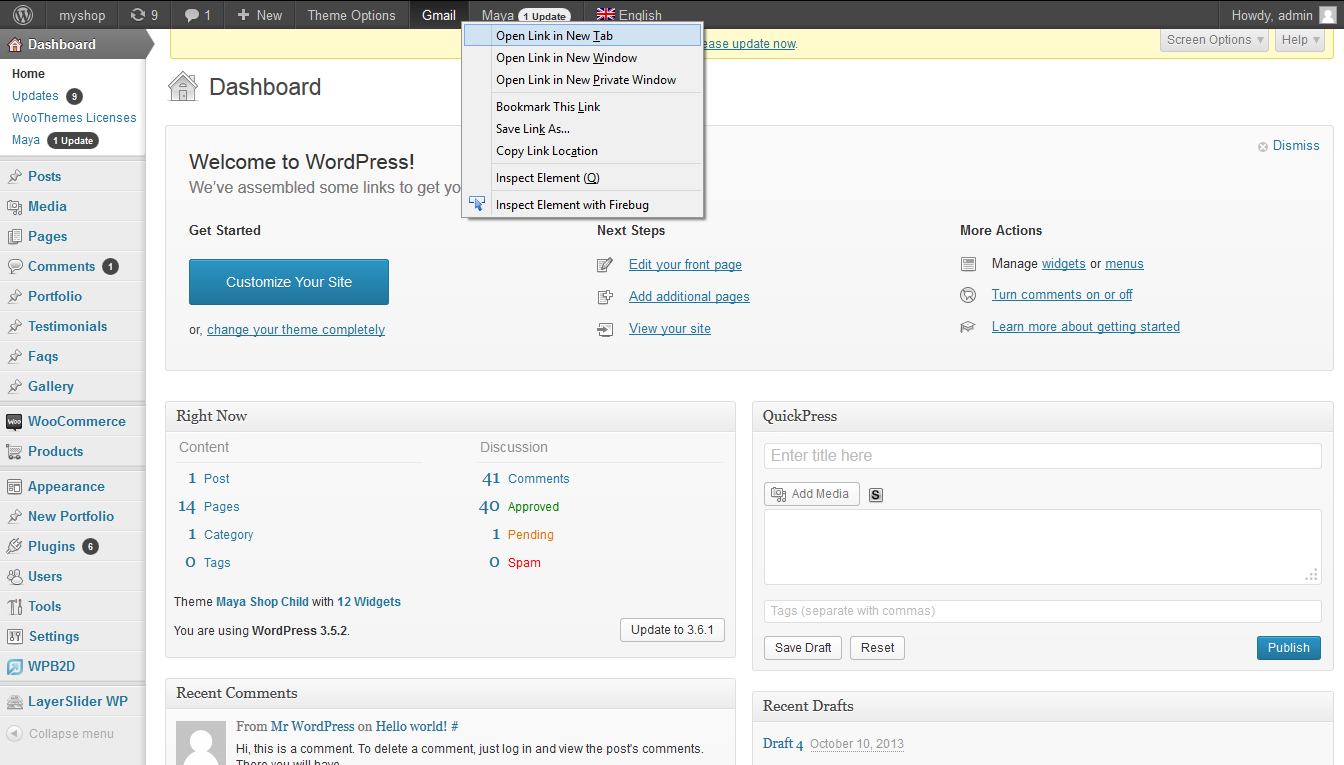Click the Products box icon in sidebar
Viewport: 1344px width, 765px height.
pos(14,451)
